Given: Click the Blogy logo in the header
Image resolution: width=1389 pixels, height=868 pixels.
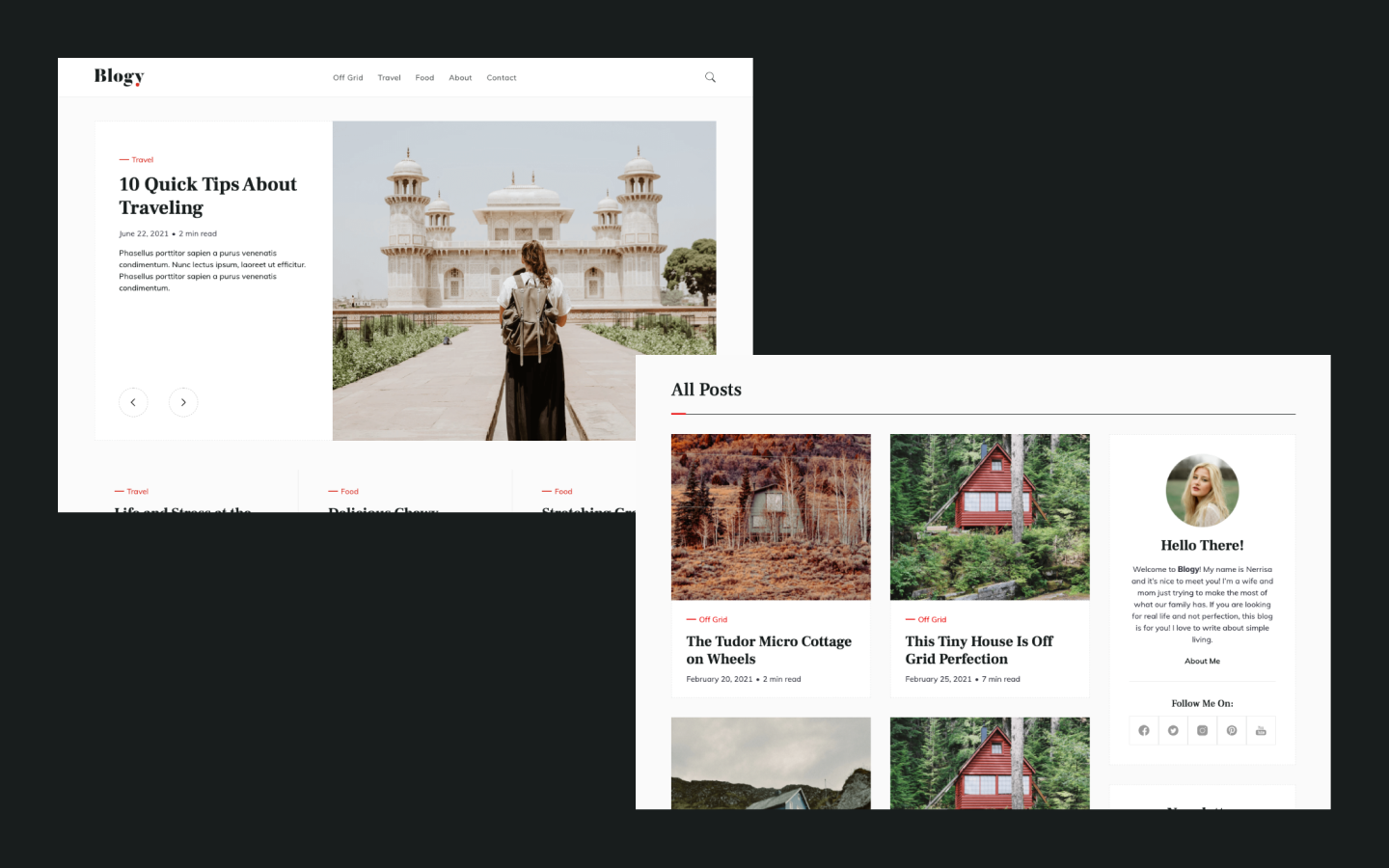Looking at the screenshot, I should point(119,76).
